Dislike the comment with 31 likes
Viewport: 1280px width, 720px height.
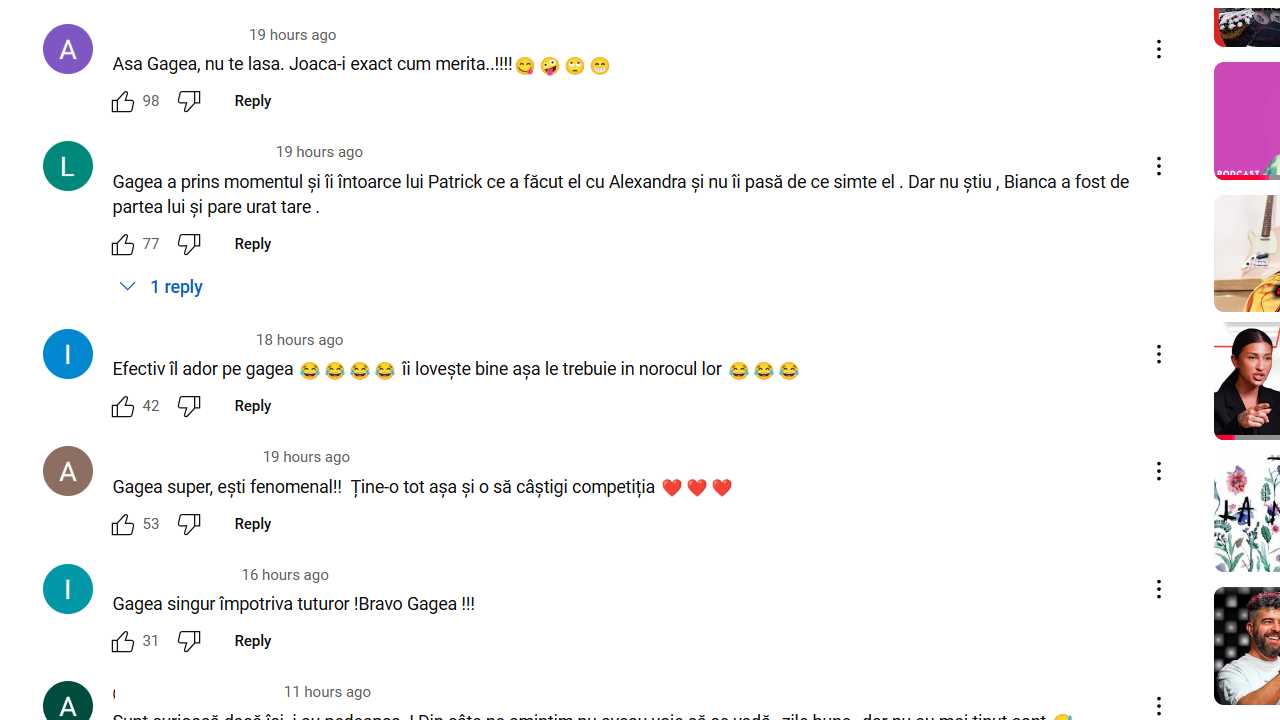189,641
